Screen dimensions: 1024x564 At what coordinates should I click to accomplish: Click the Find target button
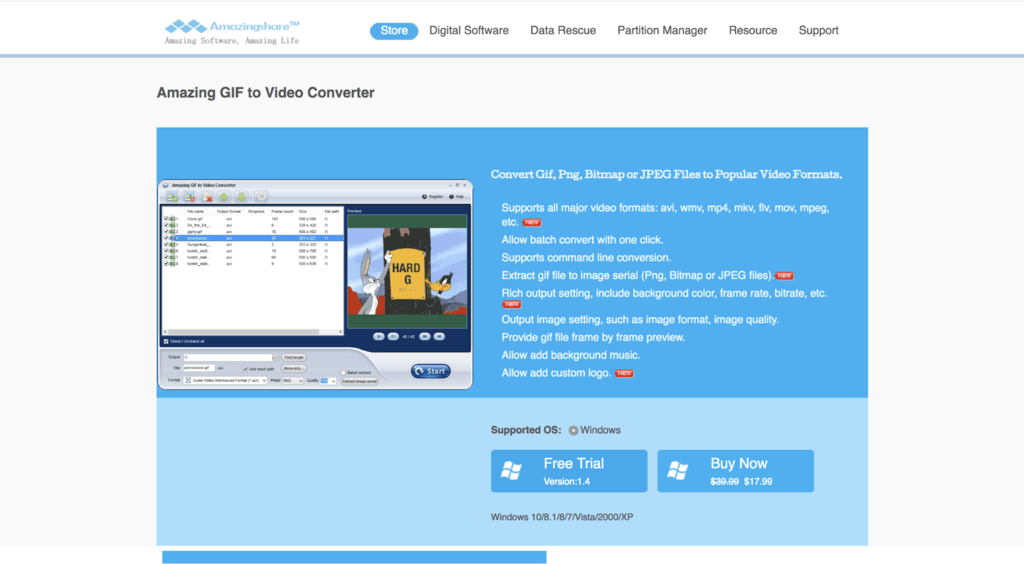click(294, 357)
